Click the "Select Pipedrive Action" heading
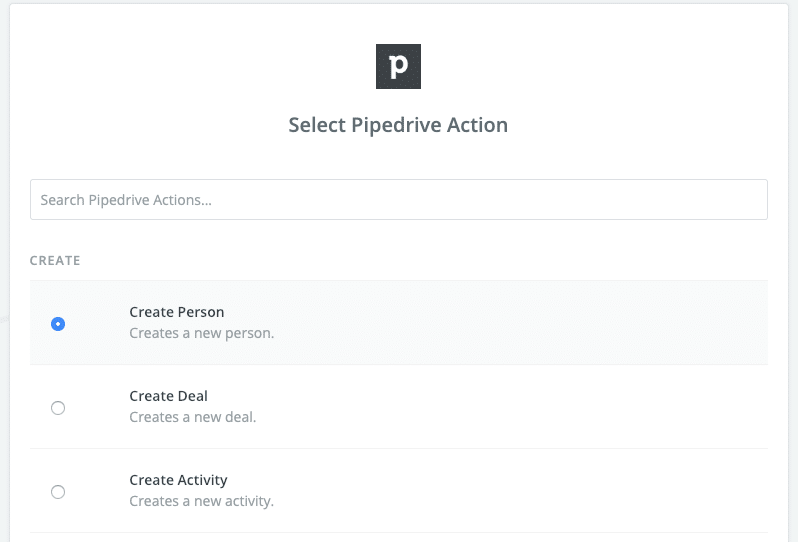 [x=398, y=125]
